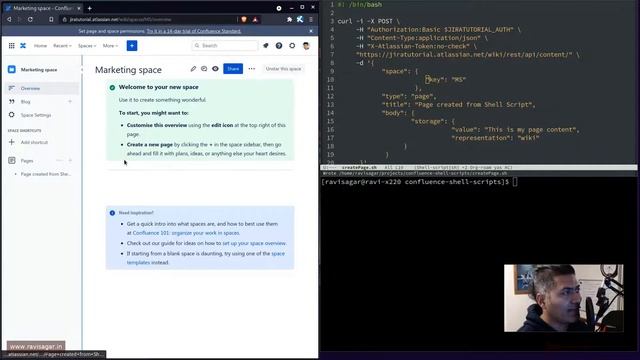Open the Brave shields lion icon
Viewport: 640px width, 360px height.
pyautogui.click(x=244, y=19)
